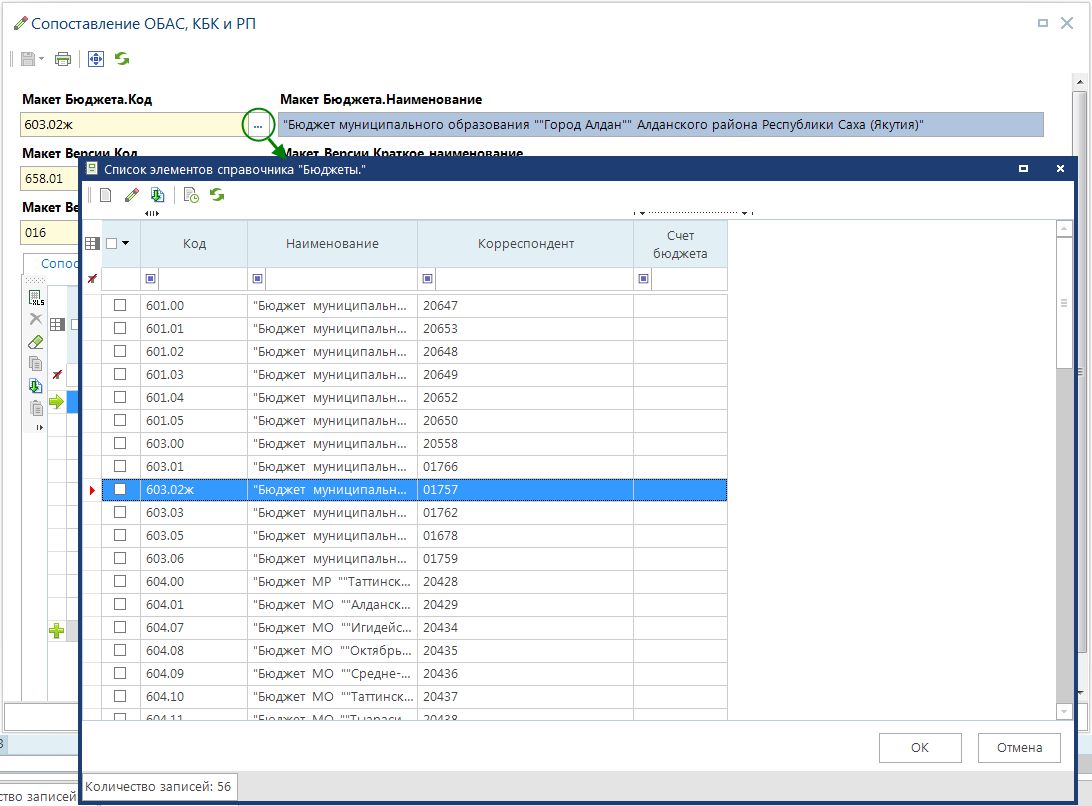Click the XLS export icon in left sidebar
This screenshot has height=806, width=1092.
coord(36,298)
